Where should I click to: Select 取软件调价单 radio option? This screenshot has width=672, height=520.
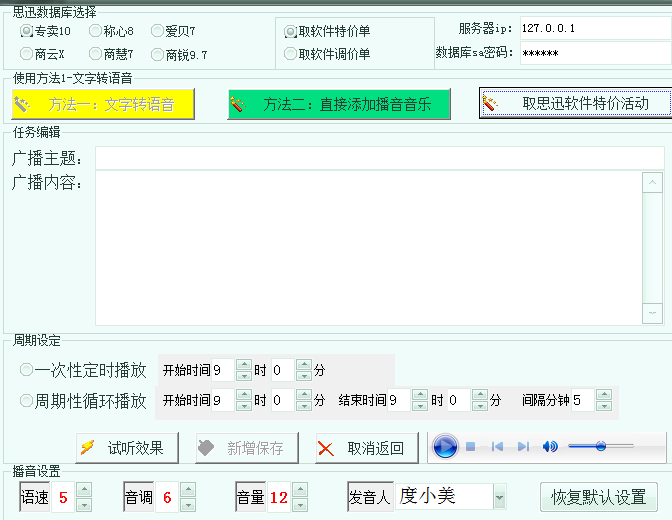292,54
